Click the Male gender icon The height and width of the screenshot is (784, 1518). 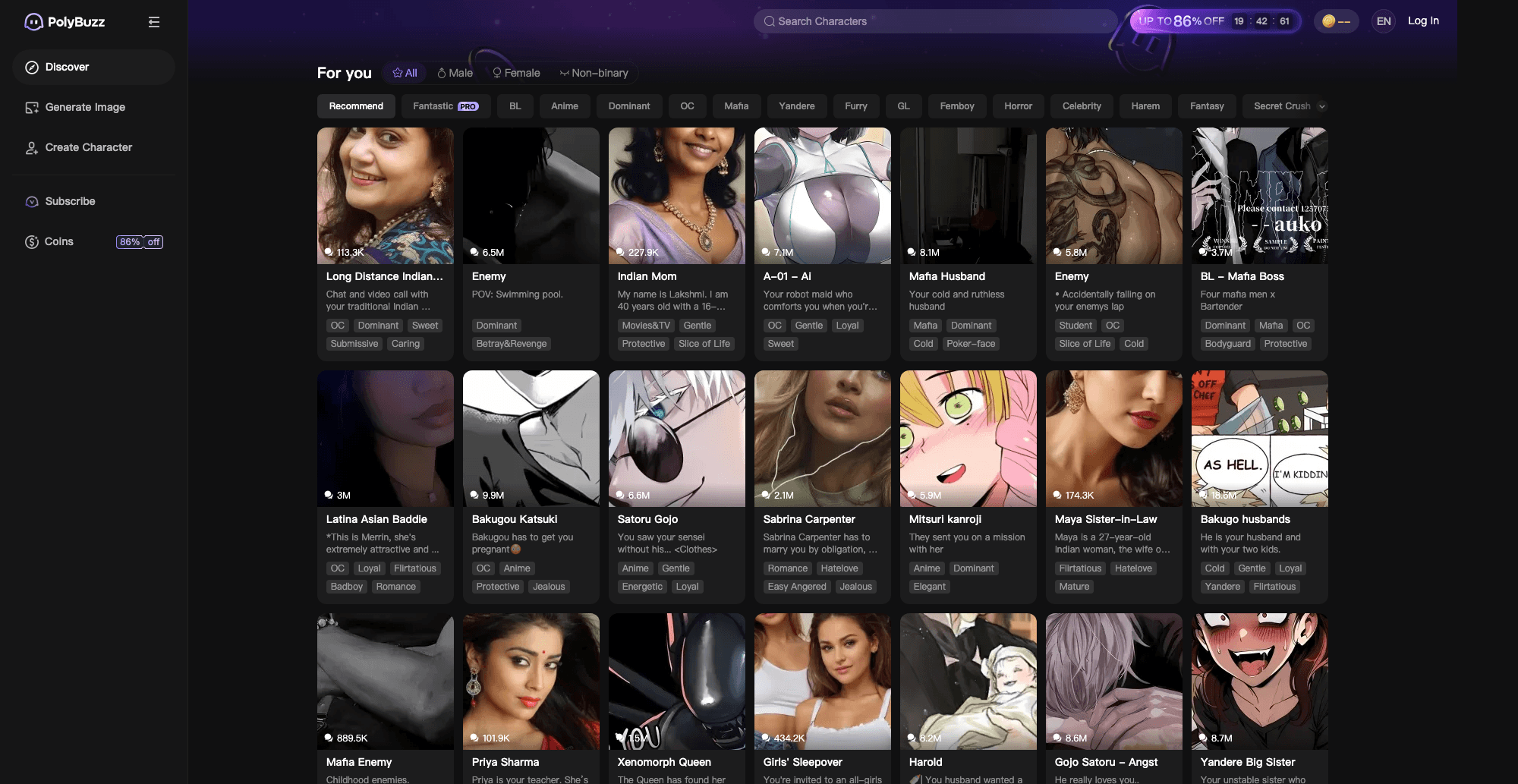(x=442, y=73)
